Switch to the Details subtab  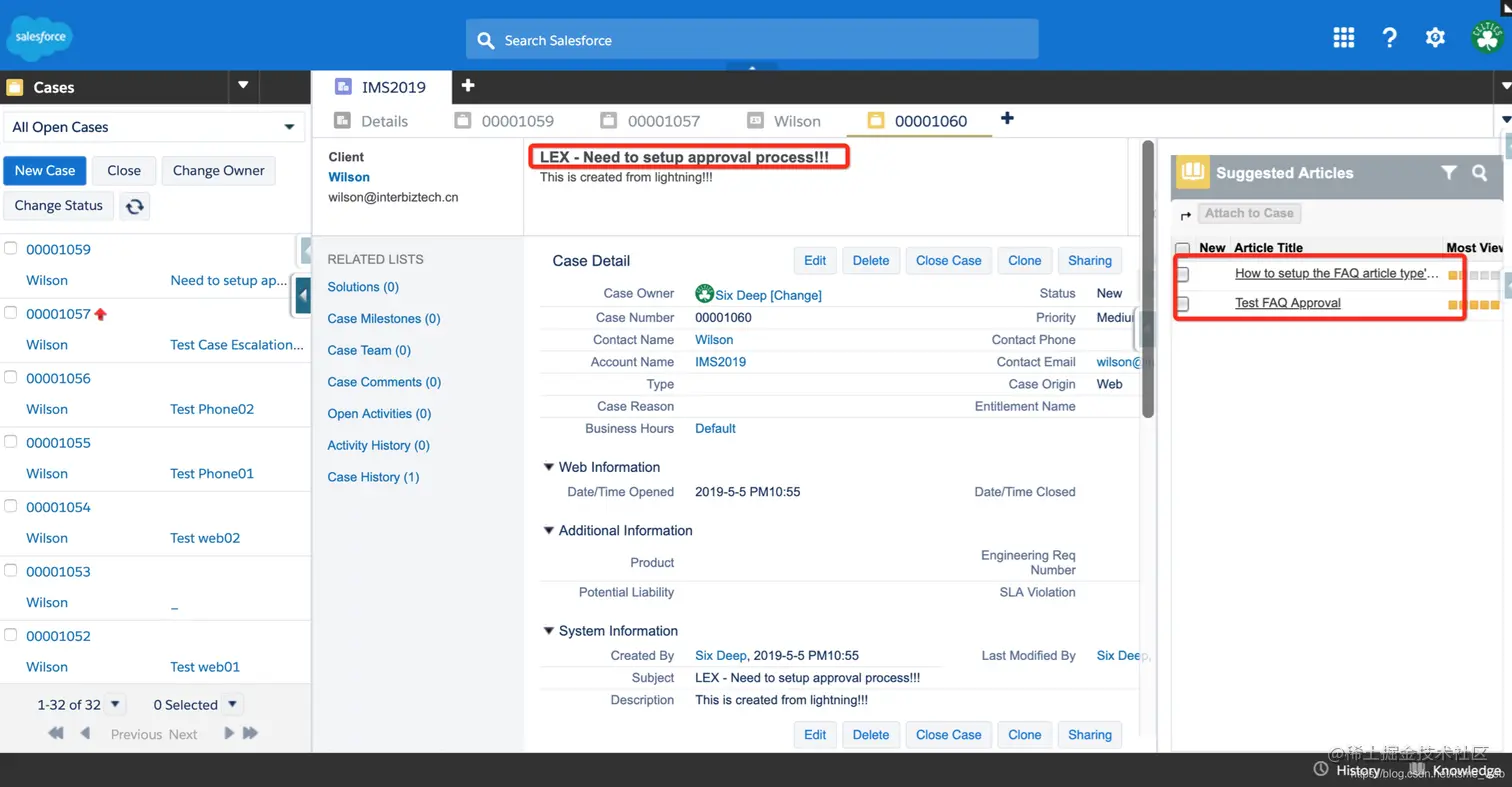[371, 121]
